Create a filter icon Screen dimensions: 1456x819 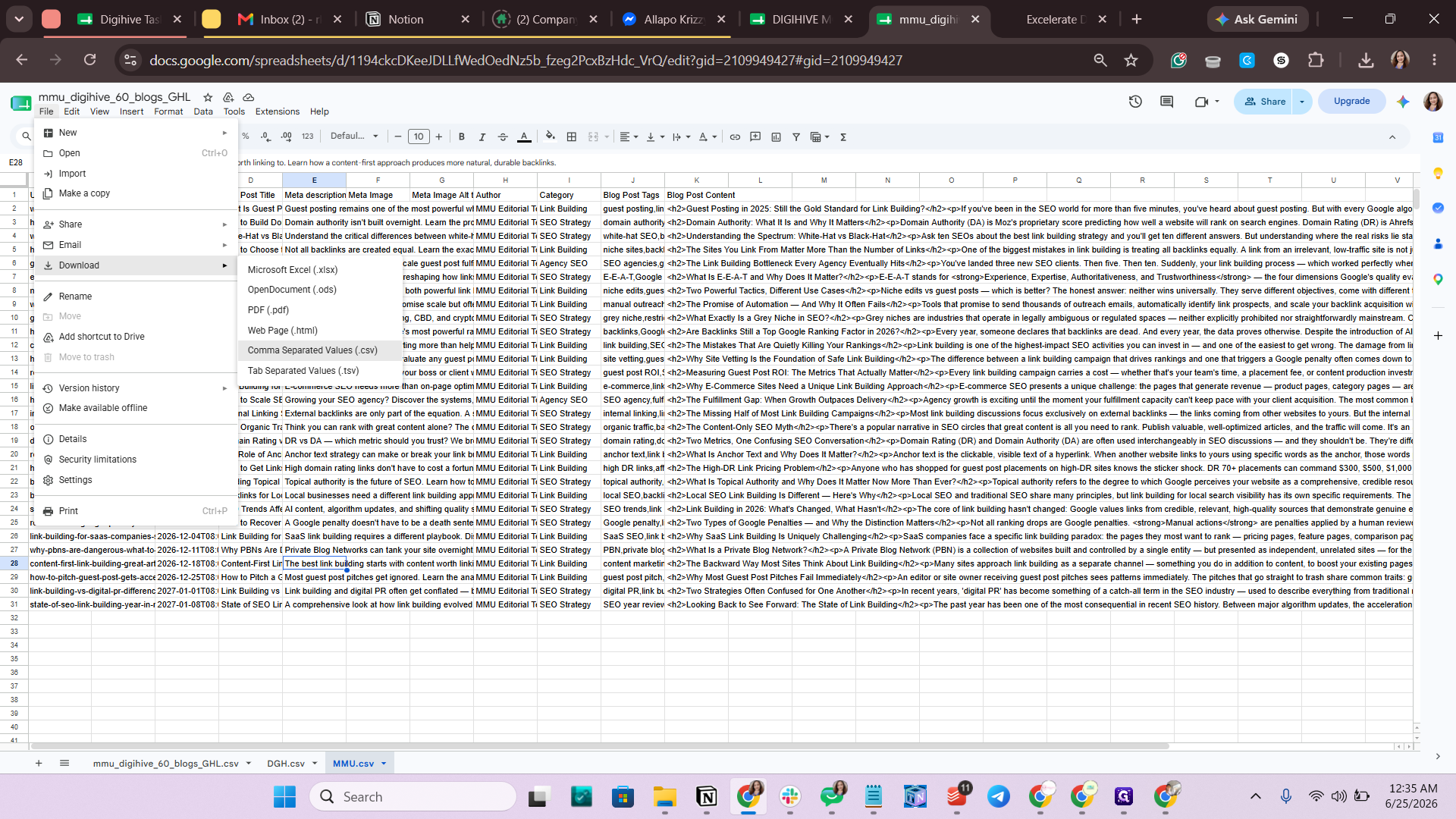796,136
